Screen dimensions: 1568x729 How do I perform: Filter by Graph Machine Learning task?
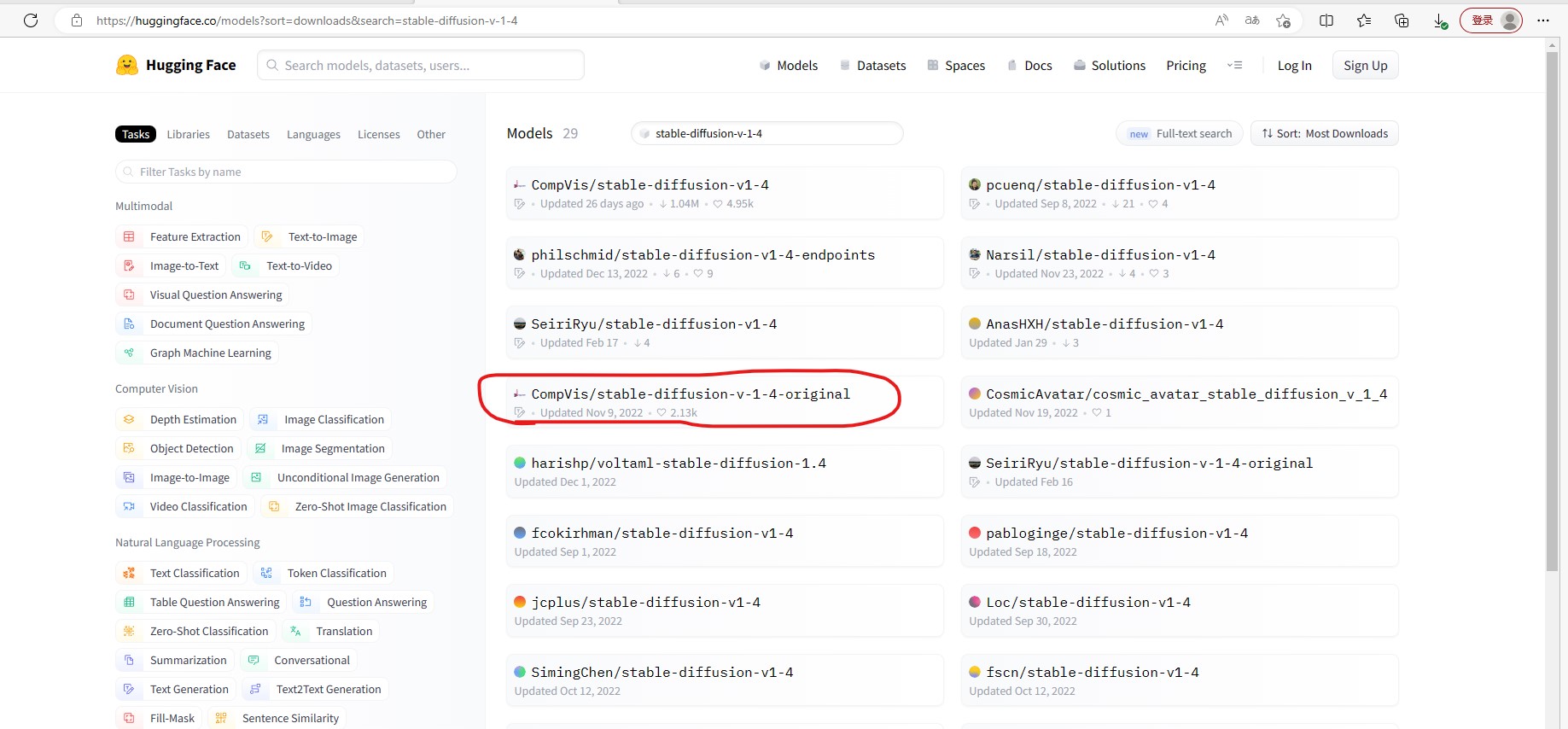tap(196, 353)
